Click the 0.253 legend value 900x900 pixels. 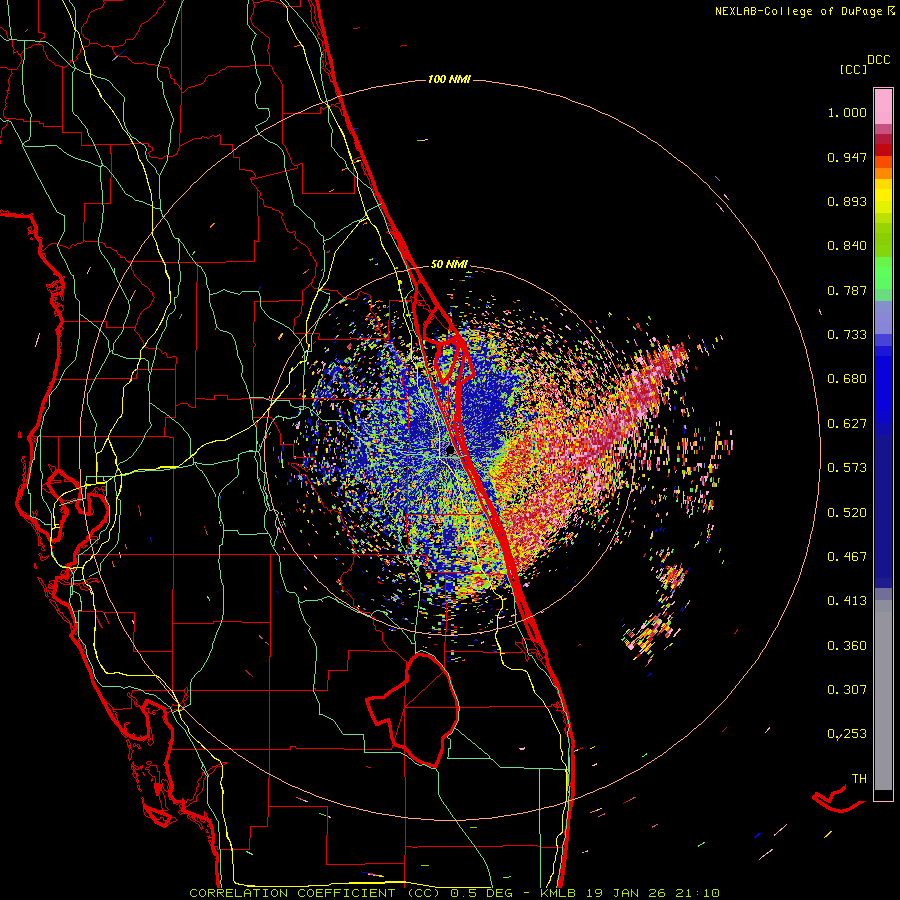[x=847, y=734]
